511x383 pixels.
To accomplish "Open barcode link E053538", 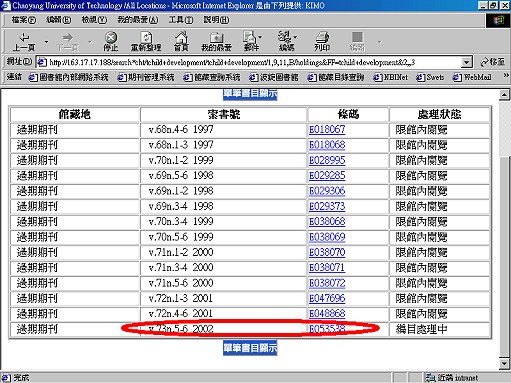I will 327,329.
